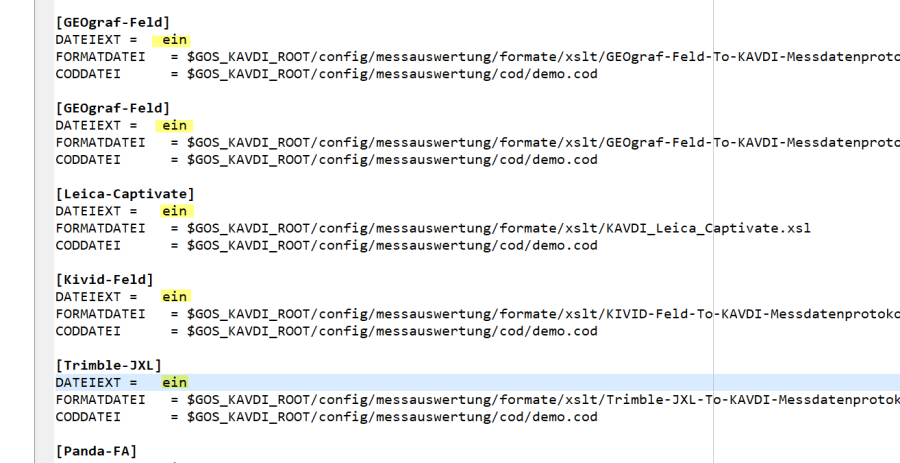This screenshot has height=463, width=900.
Task: Click "ein" under the second GEOgraf-Feld header
Action: click(x=174, y=125)
